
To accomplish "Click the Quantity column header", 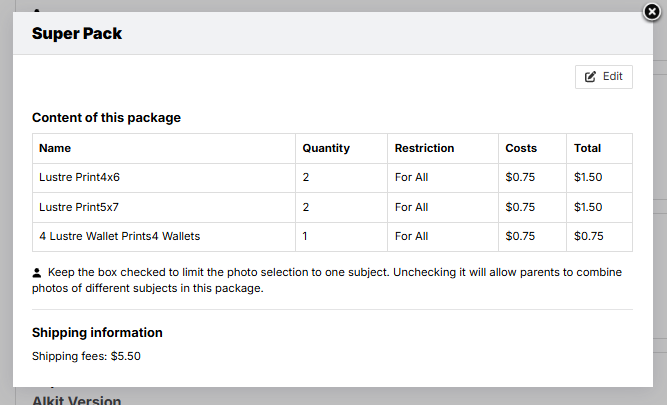I will pyautogui.click(x=341, y=148).
